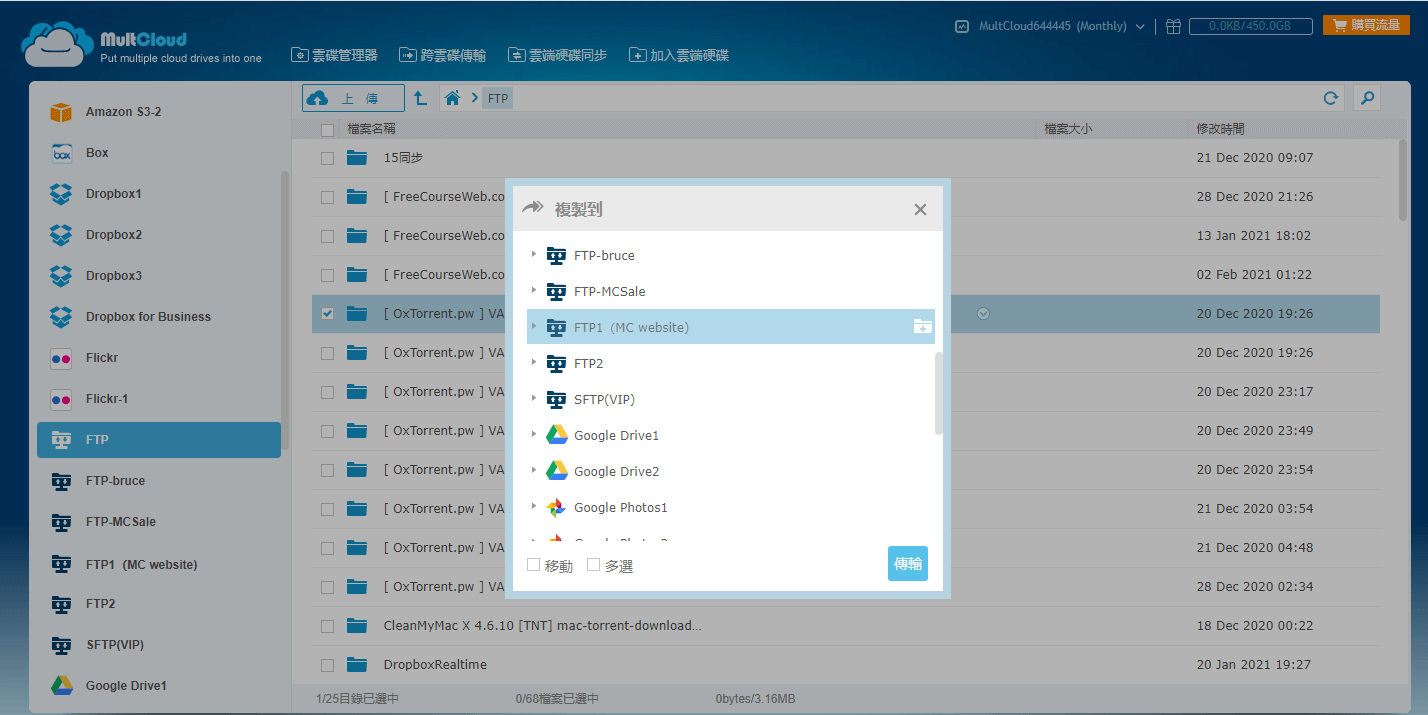Expand Google Drive1 node in dialog

[x=534, y=435]
